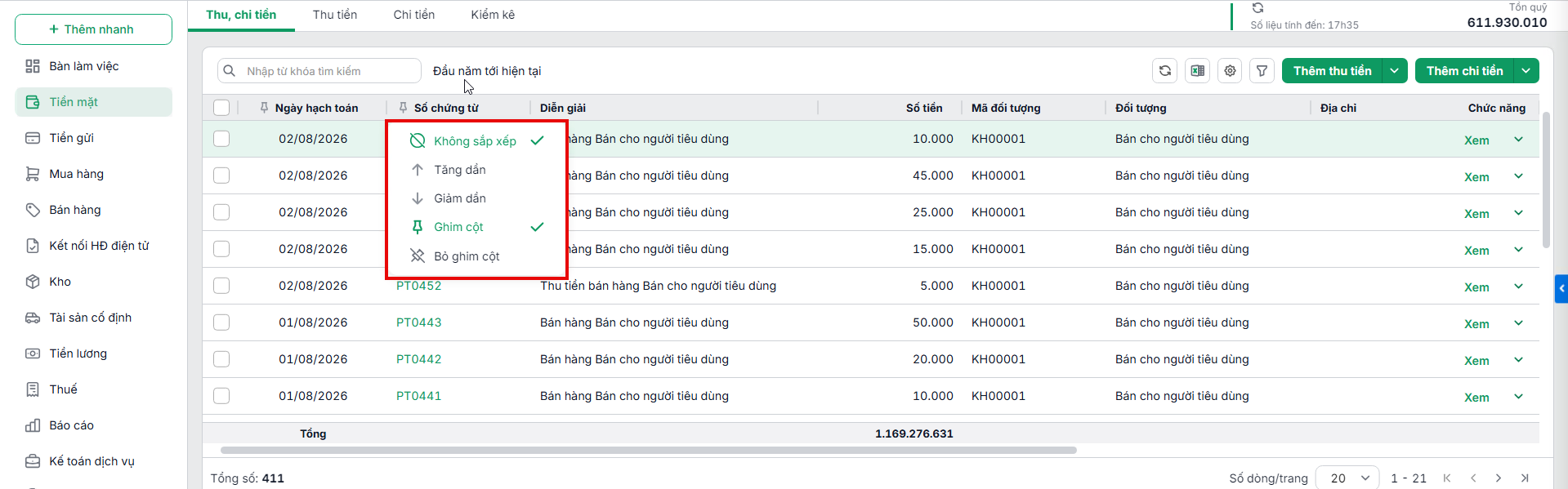Check the 45.000 row checkbox
The width and height of the screenshot is (1568, 489).
[x=221, y=176]
